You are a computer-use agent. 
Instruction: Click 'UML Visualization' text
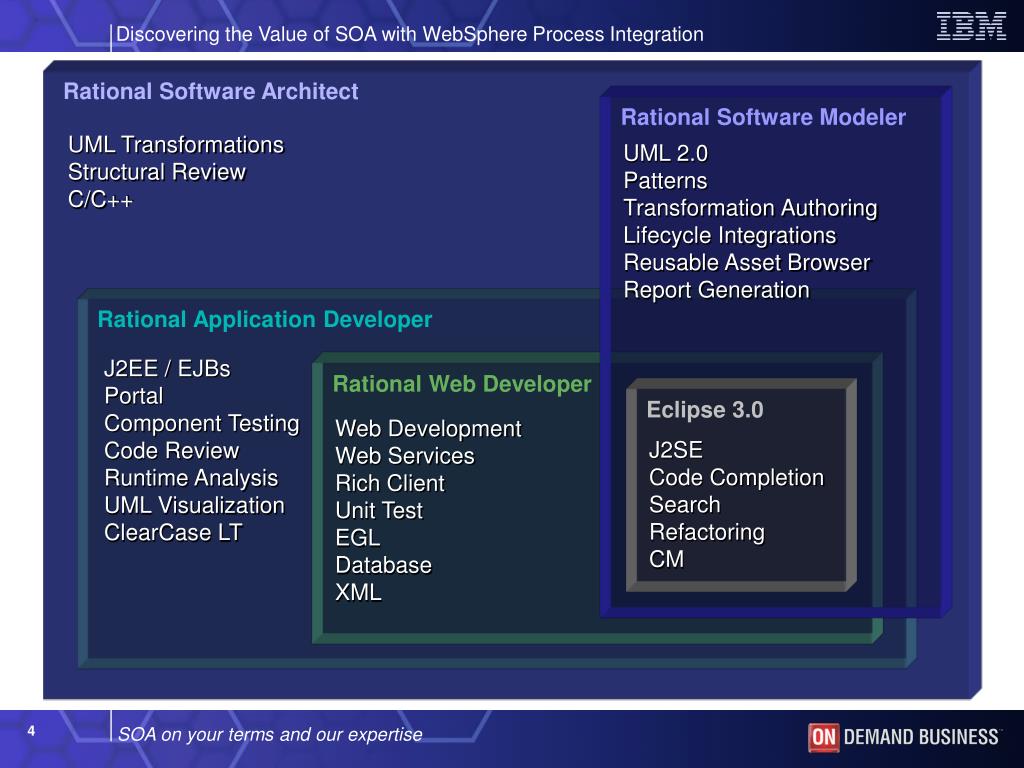click(195, 505)
